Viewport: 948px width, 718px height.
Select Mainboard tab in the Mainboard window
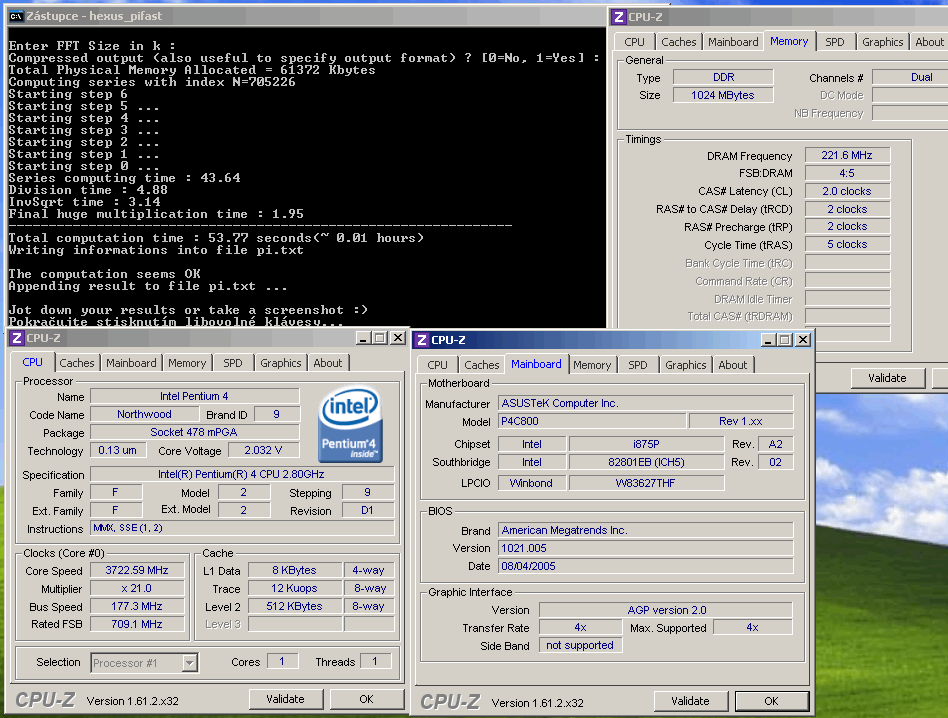pyautogui.click(x=536, y=364)
